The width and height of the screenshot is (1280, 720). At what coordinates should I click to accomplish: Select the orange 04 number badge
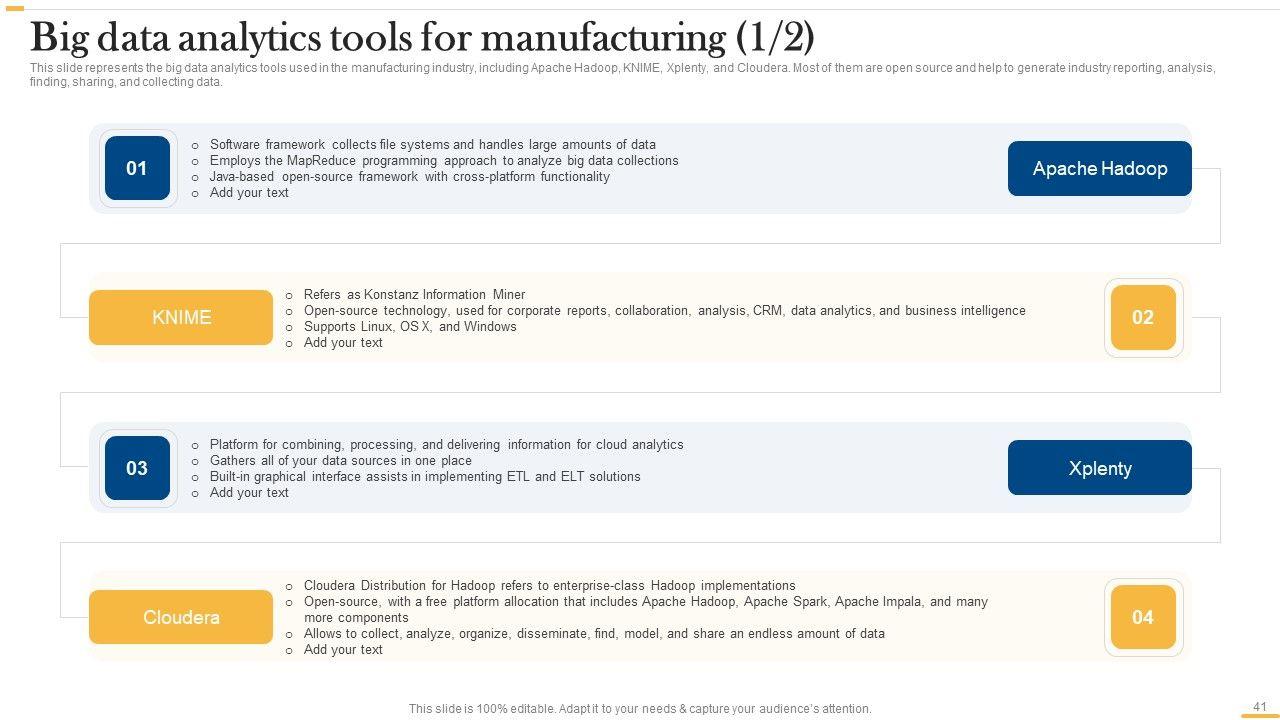[x=1143, y=617]
